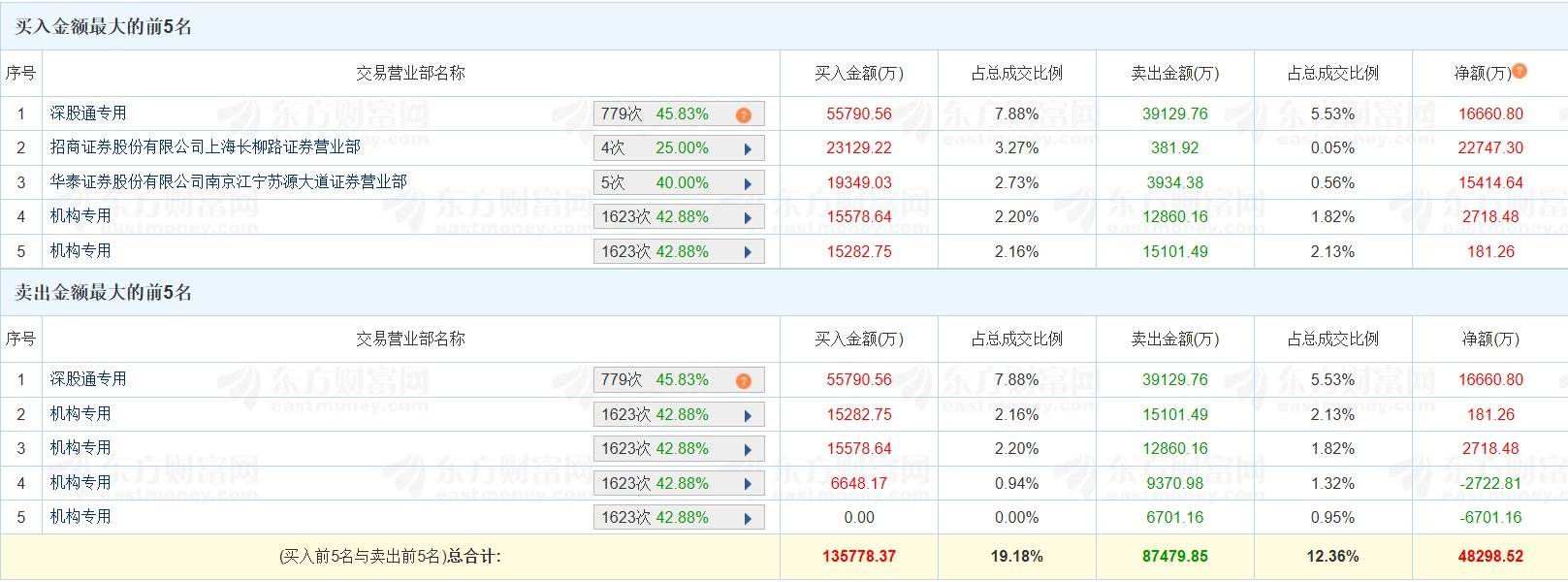Screen dimensions: 1568x582
Task: Select the 0.95% ratio cell
Action: 1333,518
